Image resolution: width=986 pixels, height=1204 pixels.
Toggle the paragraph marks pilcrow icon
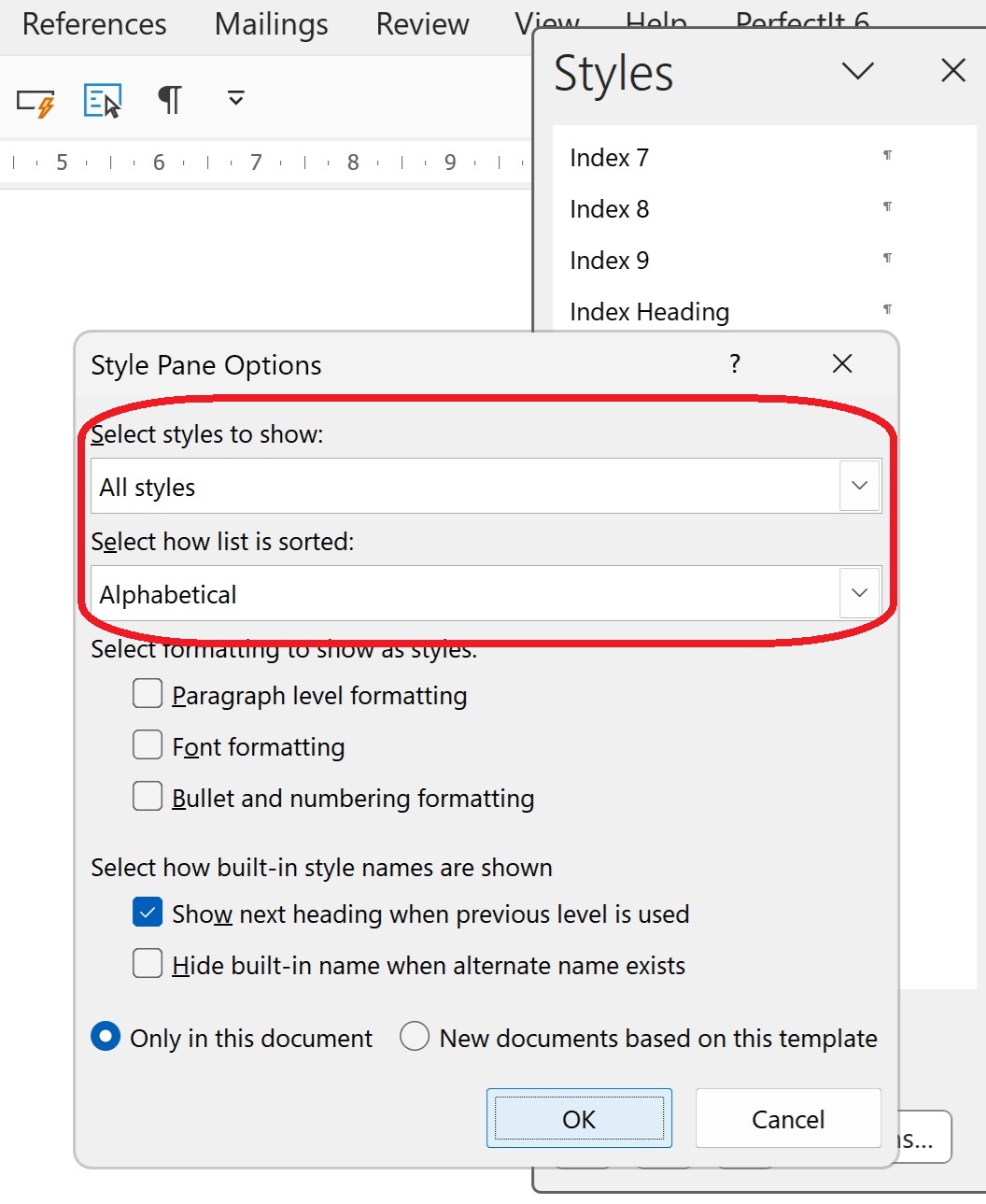(169, 99)
